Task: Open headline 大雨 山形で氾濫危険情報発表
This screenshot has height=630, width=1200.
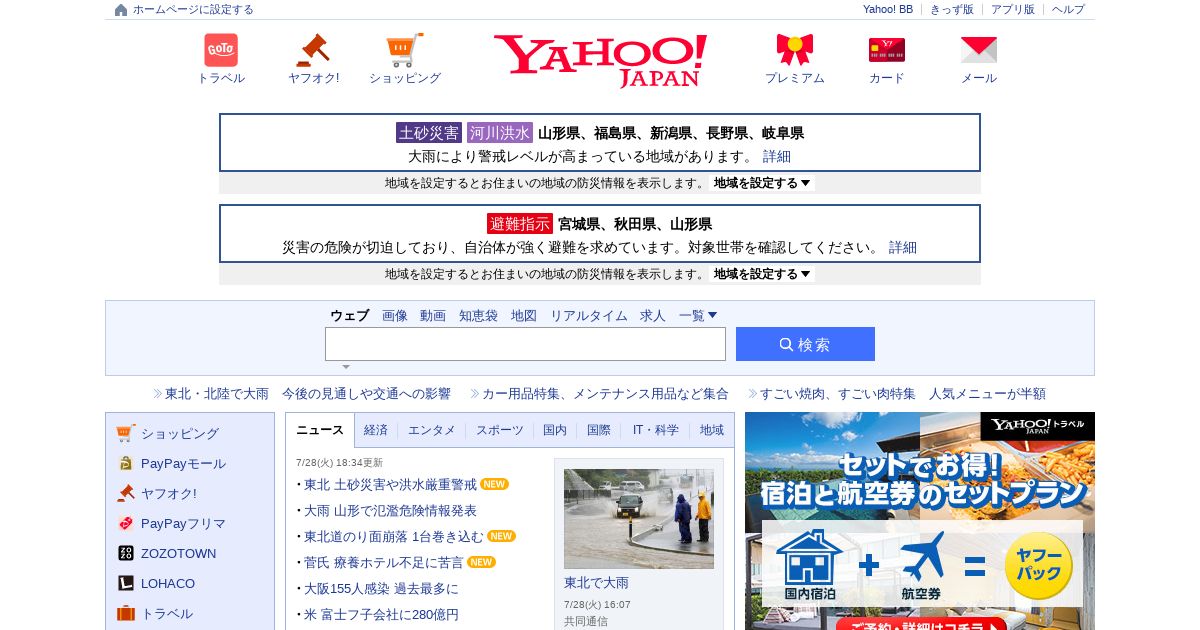Action: tap(390, 510)
